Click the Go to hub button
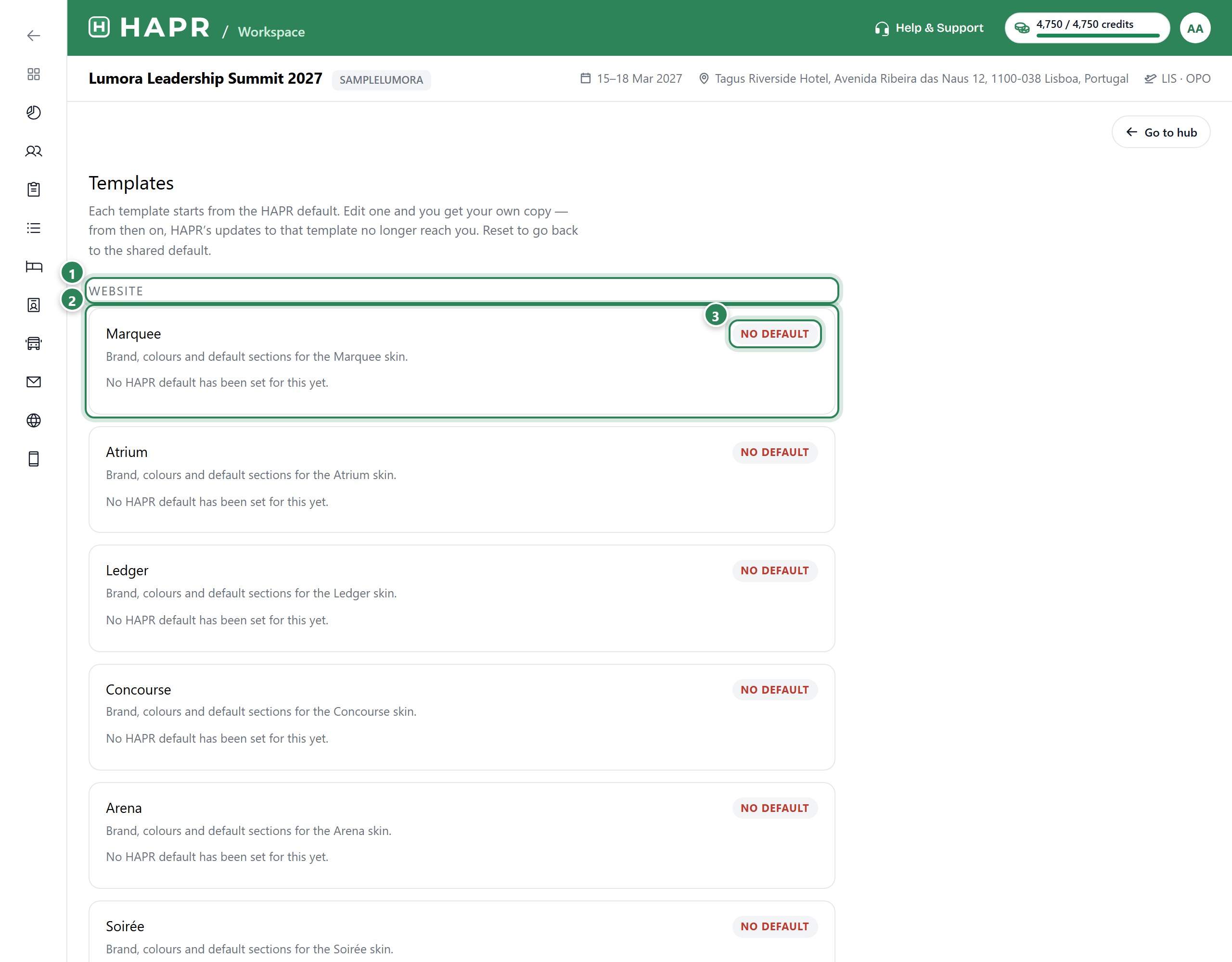The height and width of the screenshot is (962, 1232). (1161, 132)
